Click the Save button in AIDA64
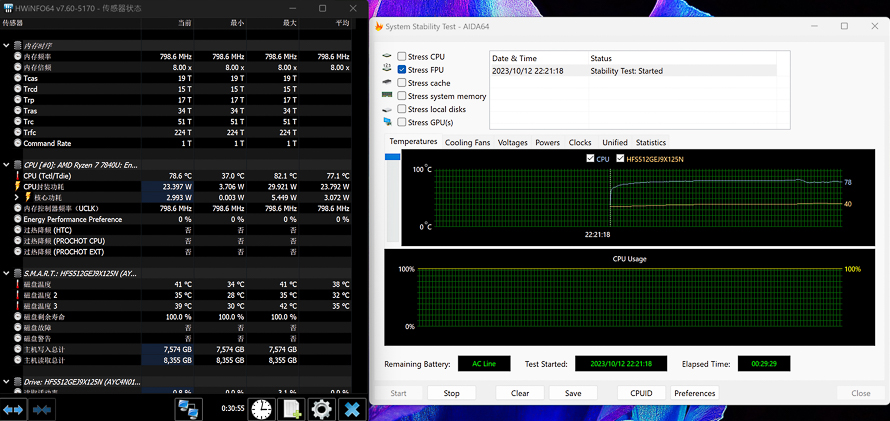This screenshot has width=890, height=421. 573,393
